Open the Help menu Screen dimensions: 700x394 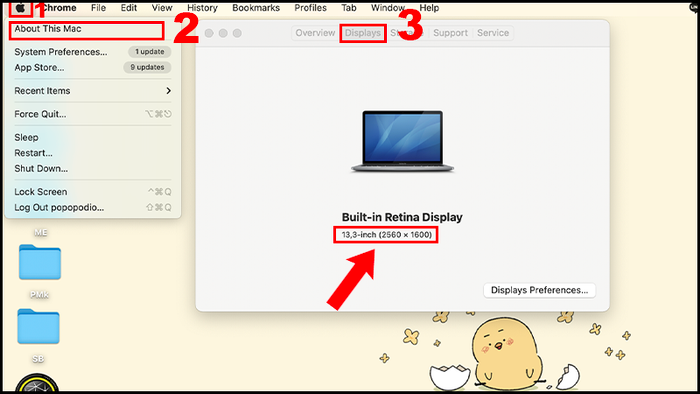pos(429,8)
